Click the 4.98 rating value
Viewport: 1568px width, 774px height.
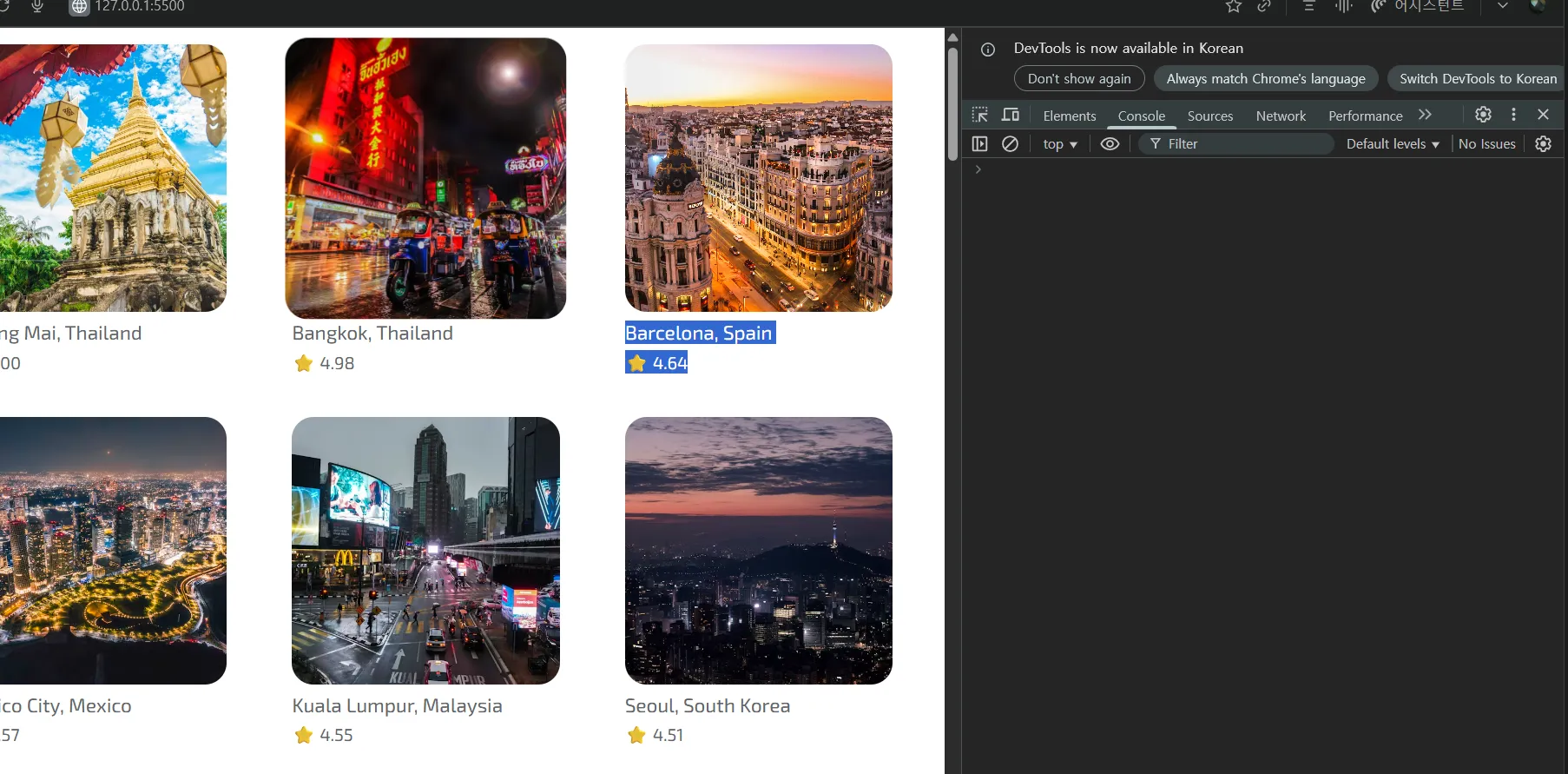(x=337, y=363)
